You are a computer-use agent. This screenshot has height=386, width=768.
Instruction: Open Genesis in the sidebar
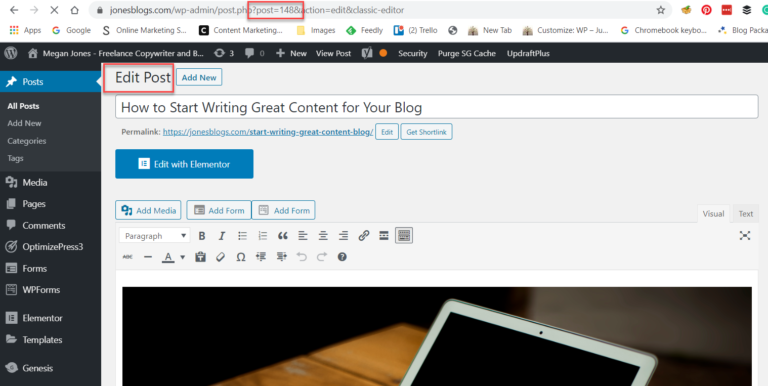pos(50,368)
